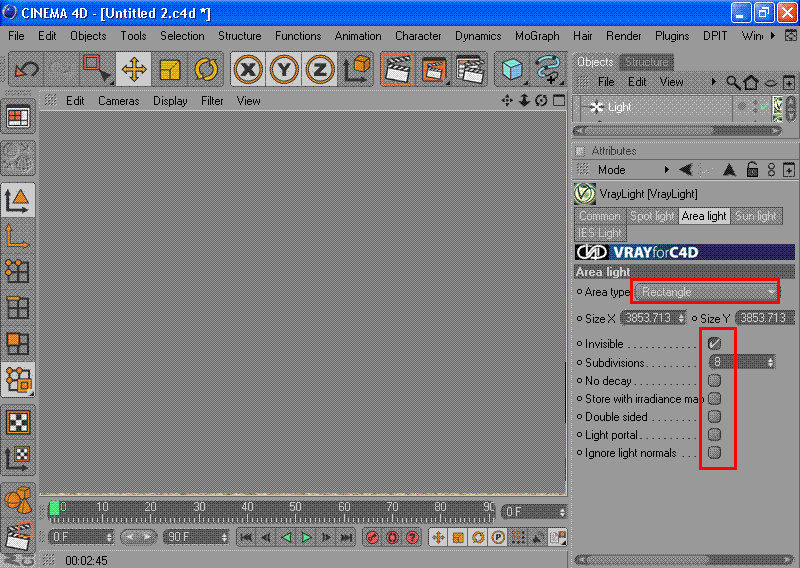This screenshot has height=568, width=800.
Task: Open the viewport Cameras menu
Action: (118, 101)
